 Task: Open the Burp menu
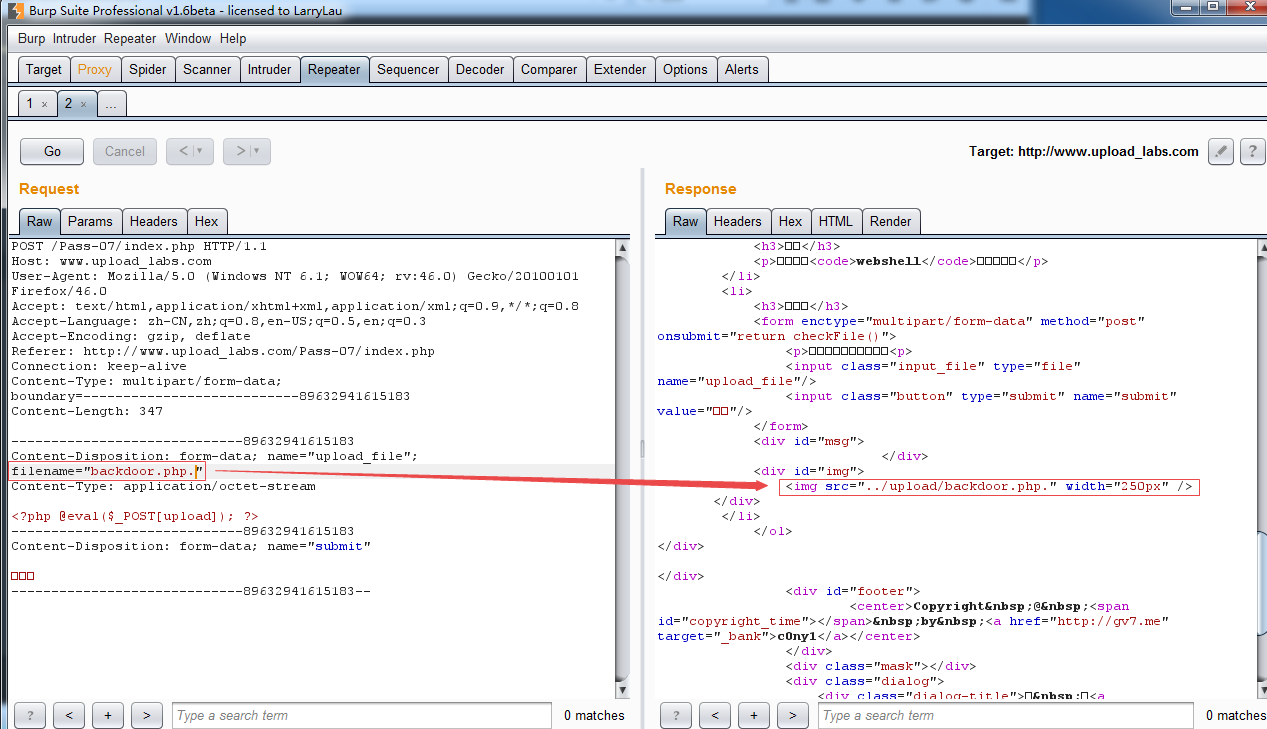pos(31,38)
